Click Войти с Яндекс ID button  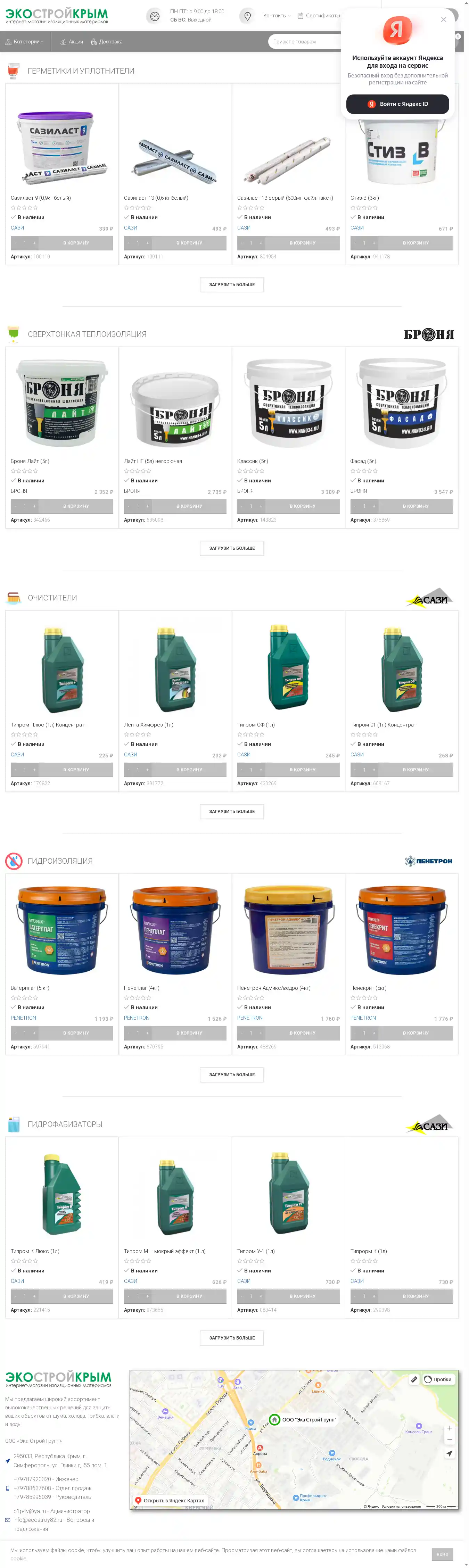pyautogui.click(x=398, y=104)
